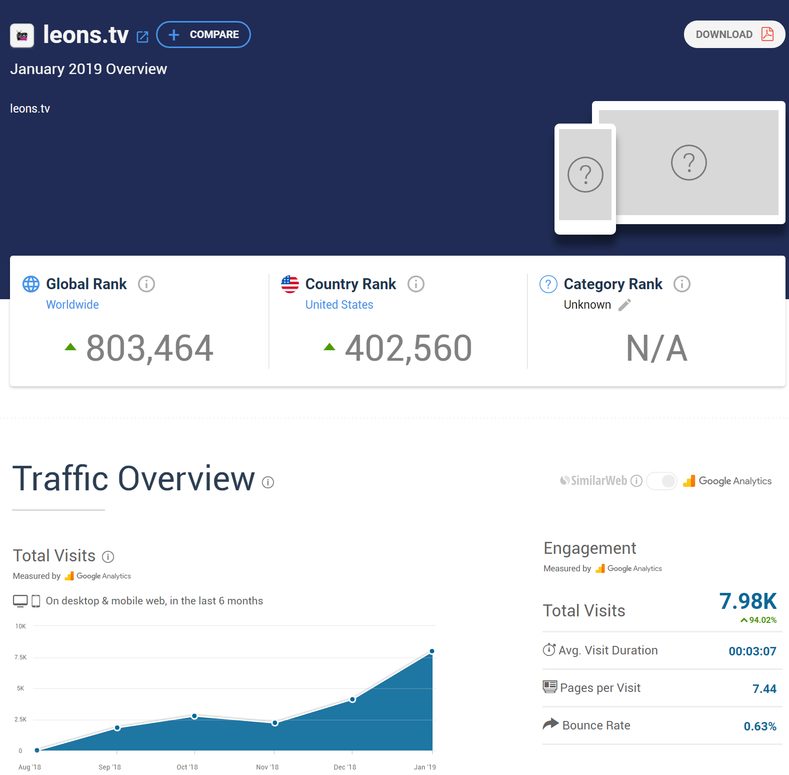Open leons.tv external link icon

click(x=142, y=36)
